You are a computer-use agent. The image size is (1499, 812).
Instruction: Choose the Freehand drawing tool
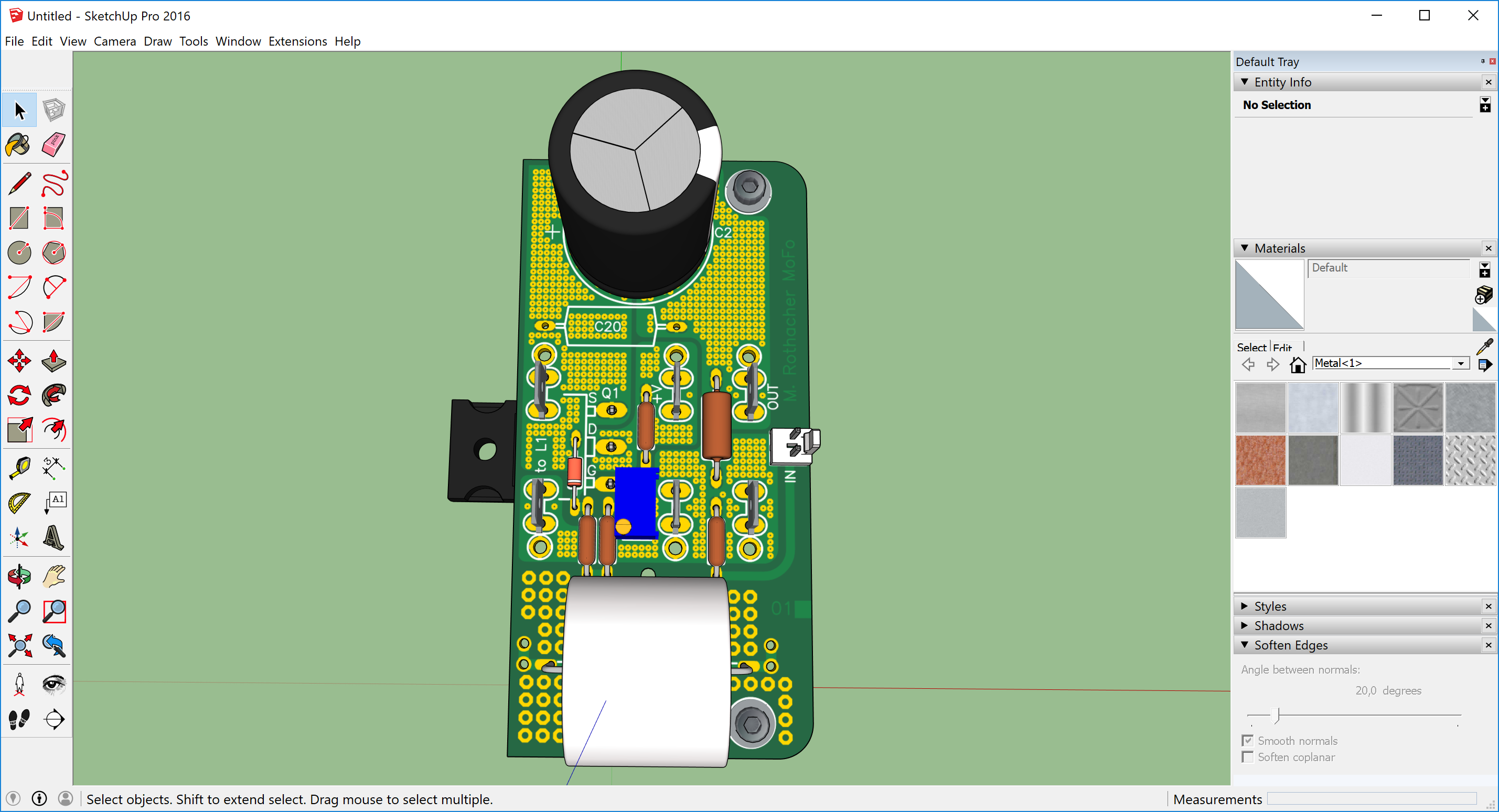[54, 184]
